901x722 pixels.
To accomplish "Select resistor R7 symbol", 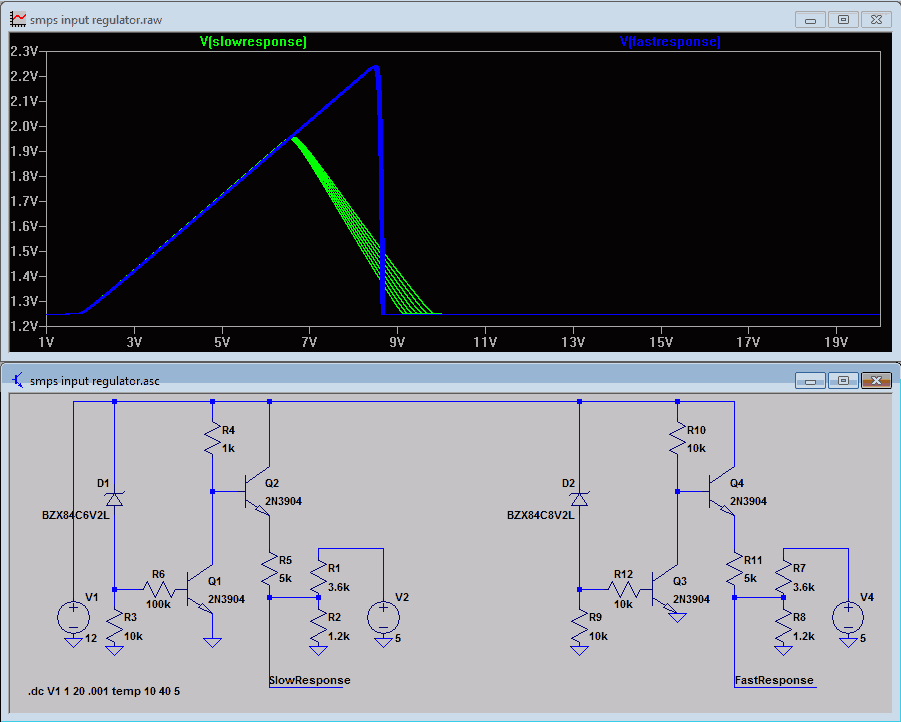I will 783,579.
